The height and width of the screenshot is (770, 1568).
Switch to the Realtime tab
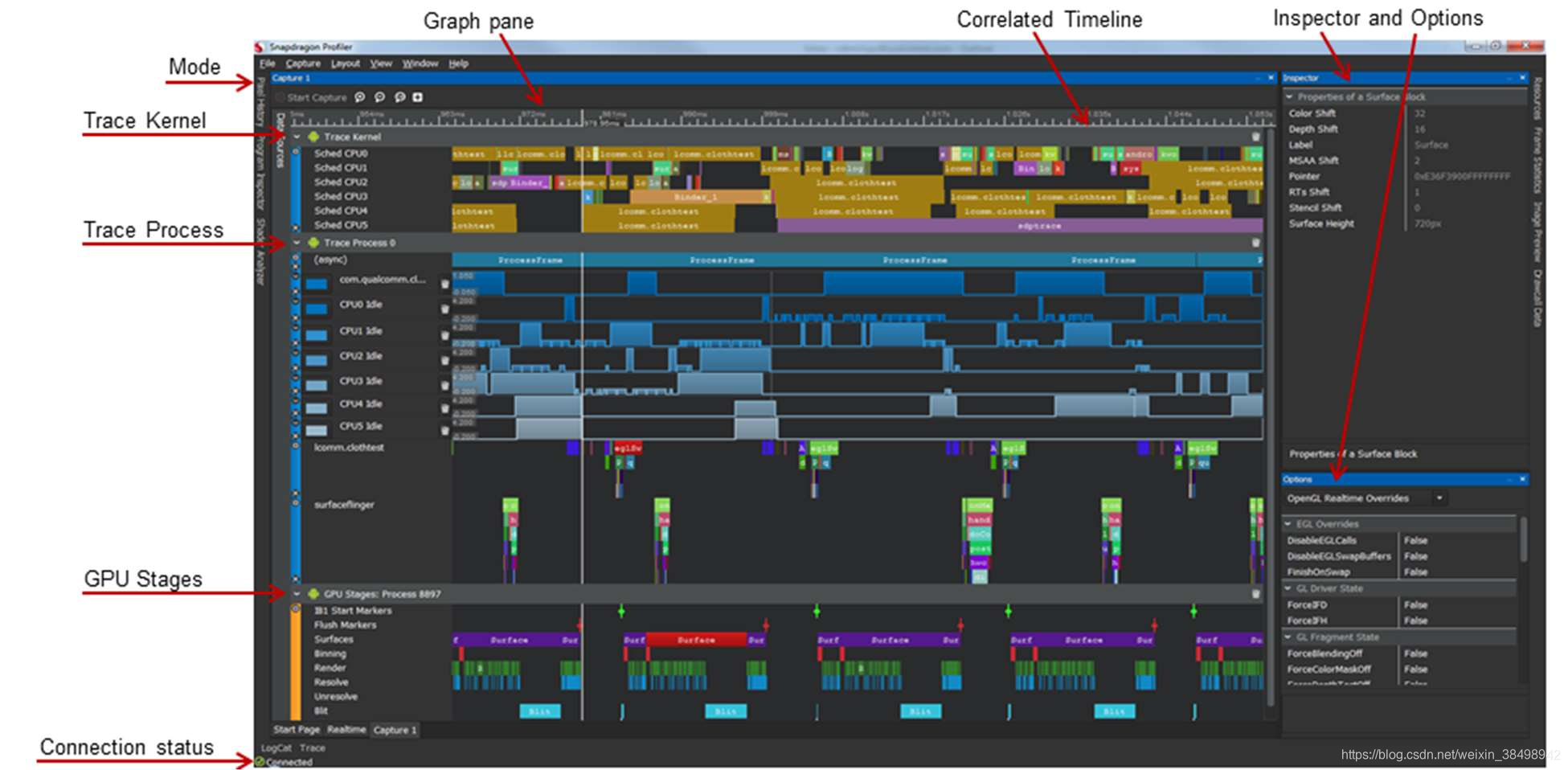point(346,730)
